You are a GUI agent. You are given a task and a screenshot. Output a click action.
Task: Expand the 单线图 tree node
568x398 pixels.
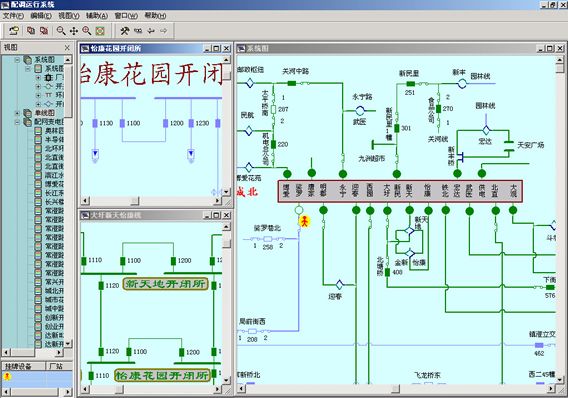17,113
